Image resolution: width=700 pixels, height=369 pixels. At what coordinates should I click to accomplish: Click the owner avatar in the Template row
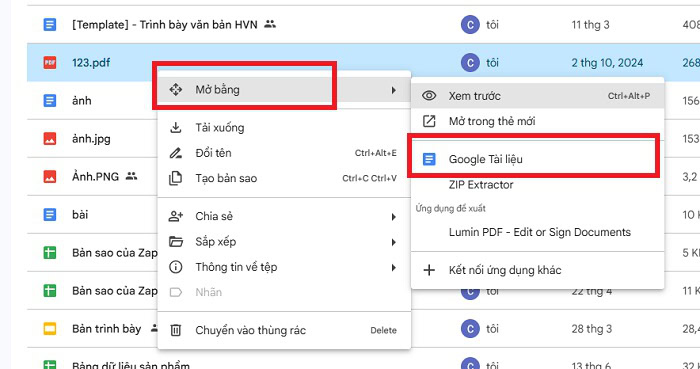coord(470,25)
